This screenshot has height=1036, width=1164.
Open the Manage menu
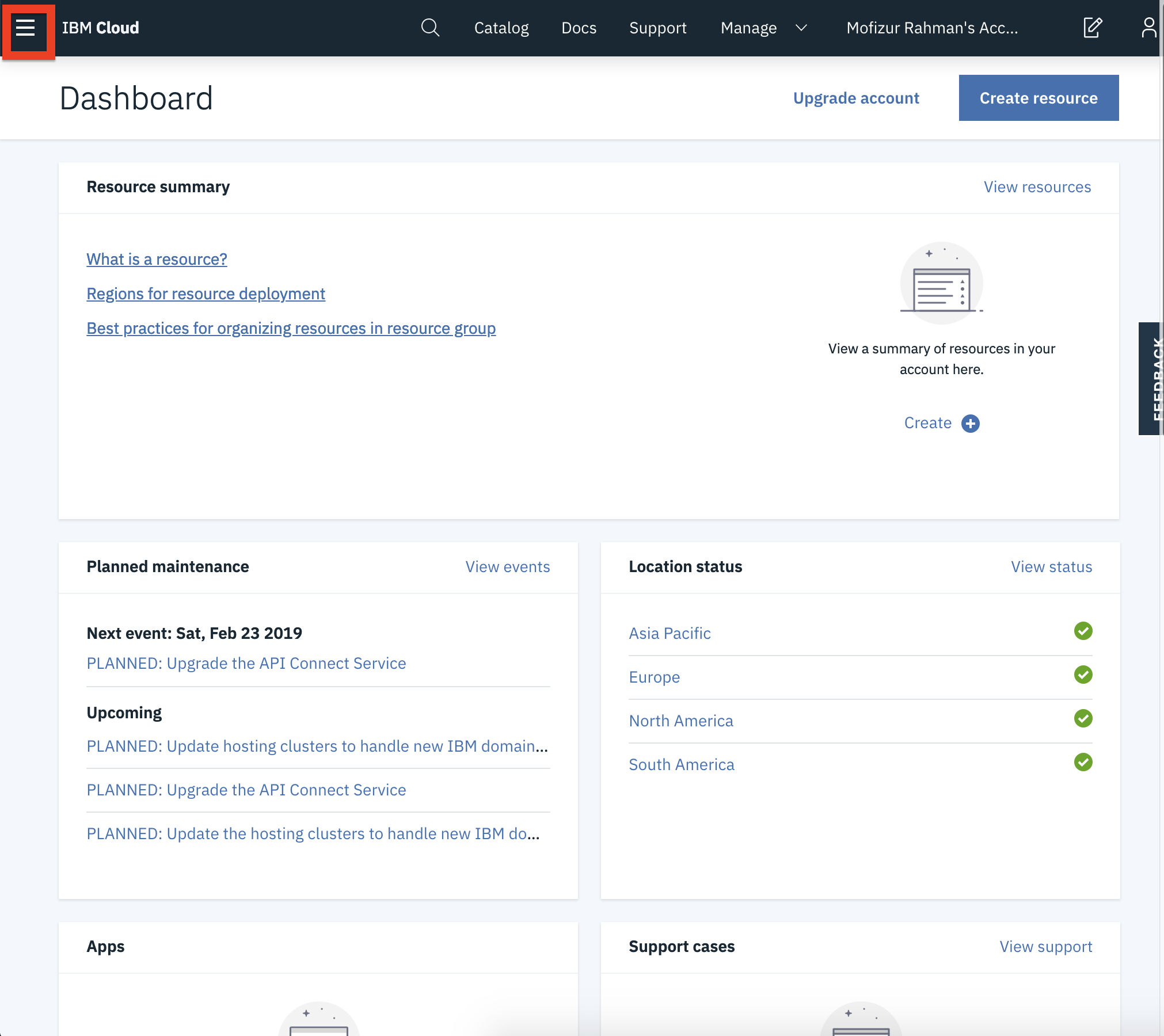pyautogui.click(x=749, y=28)
